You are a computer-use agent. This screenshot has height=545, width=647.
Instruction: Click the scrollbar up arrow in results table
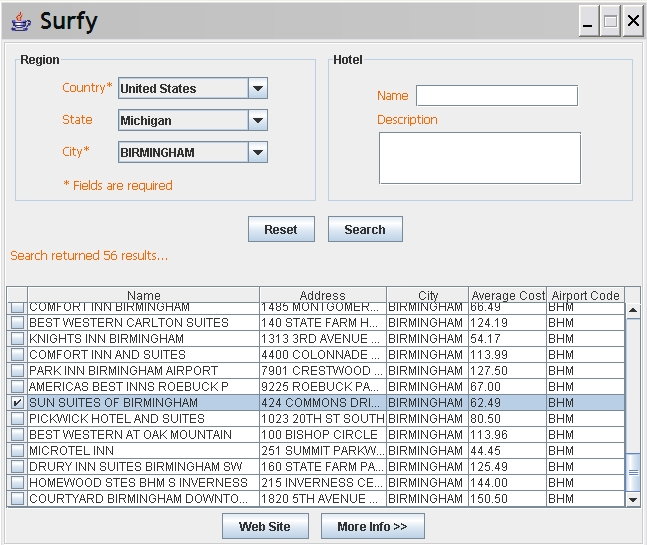click(633, 311)
